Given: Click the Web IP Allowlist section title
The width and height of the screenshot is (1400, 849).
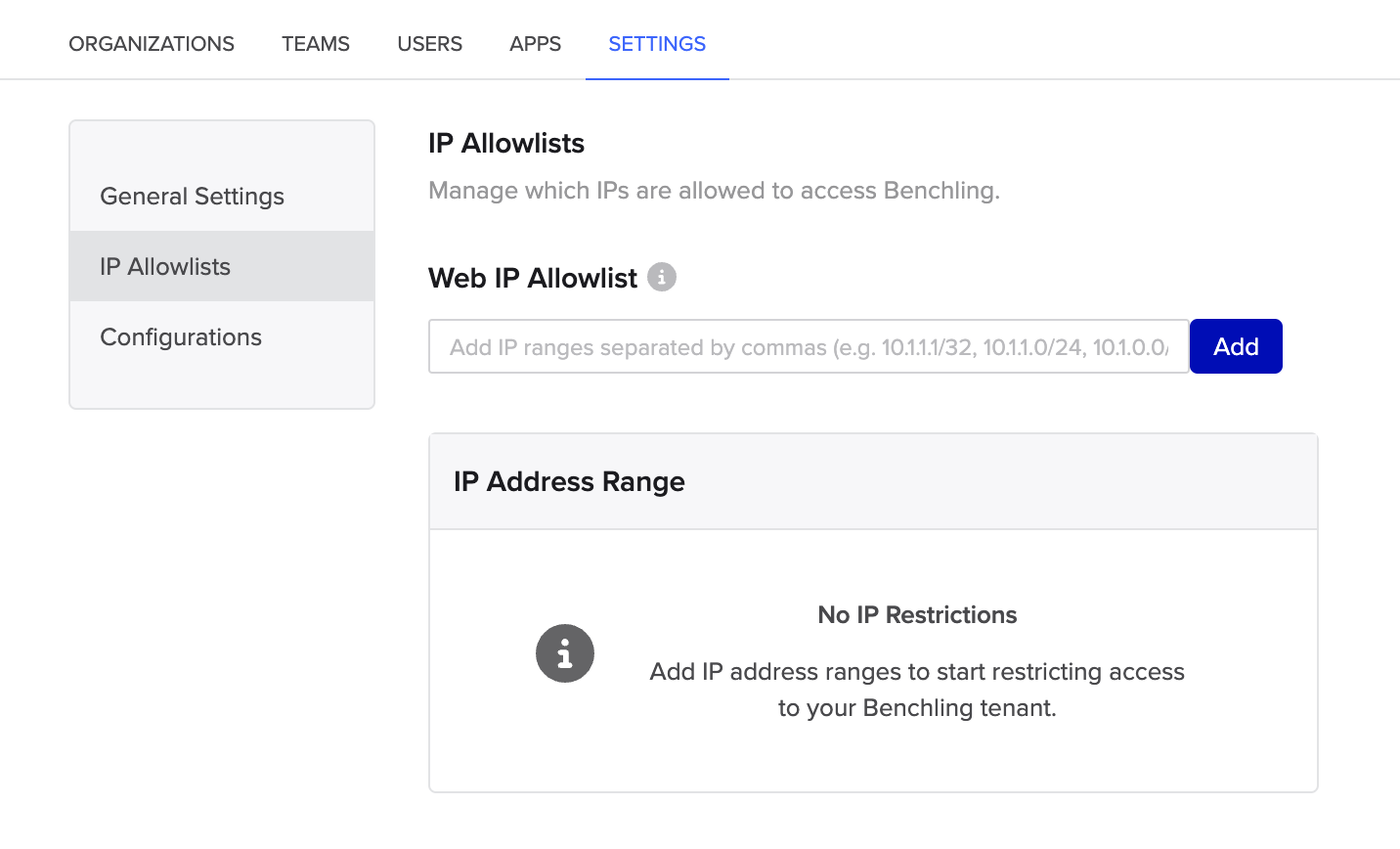Looking at the screenshot, I should tap(531, 278).
